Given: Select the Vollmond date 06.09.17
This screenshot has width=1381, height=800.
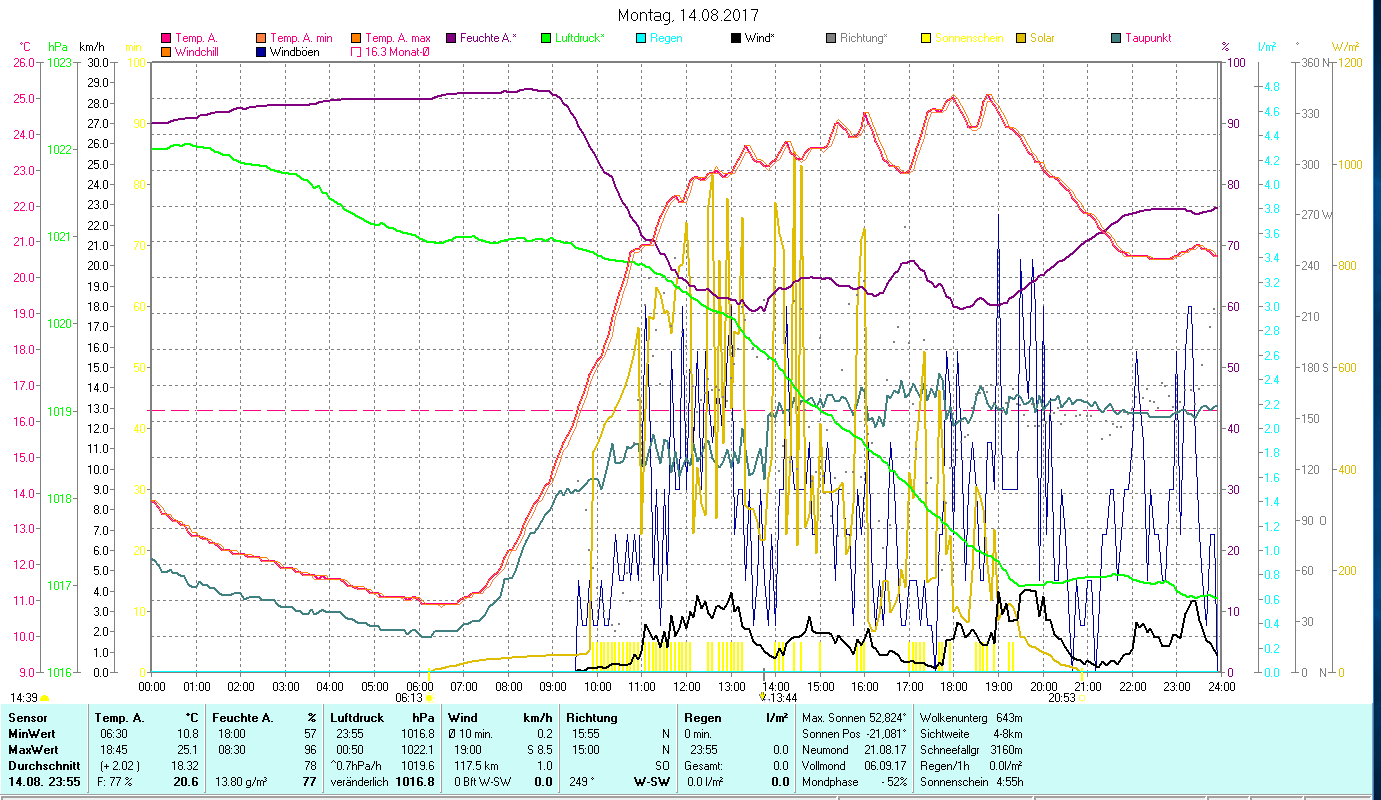Looking at the screenshot, I should click(886, 766).
